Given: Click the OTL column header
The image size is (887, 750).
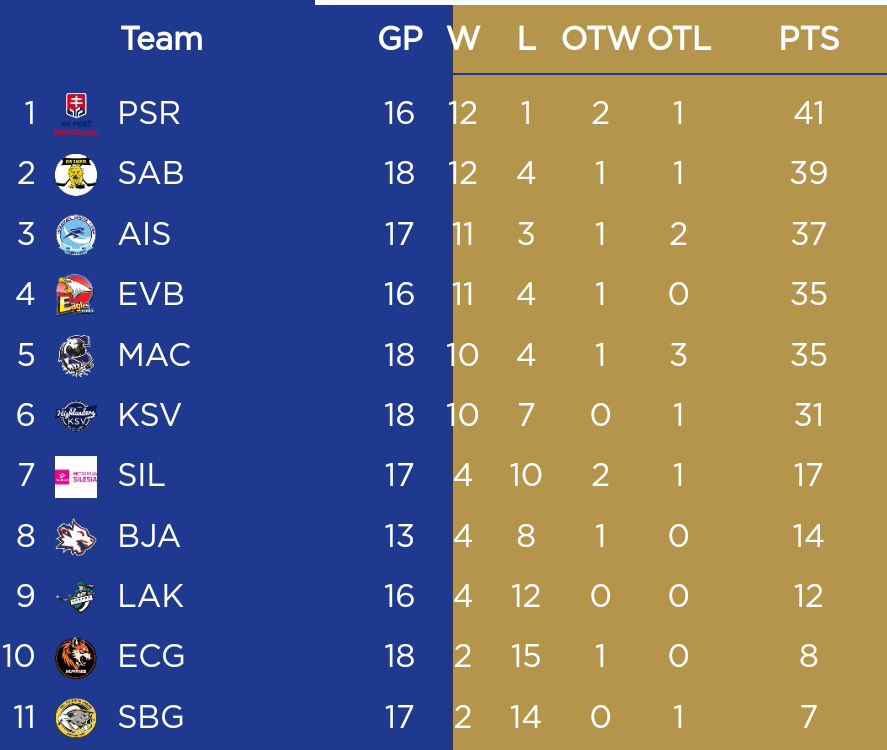Looking at the screenshot, I should tap(679, 38).
